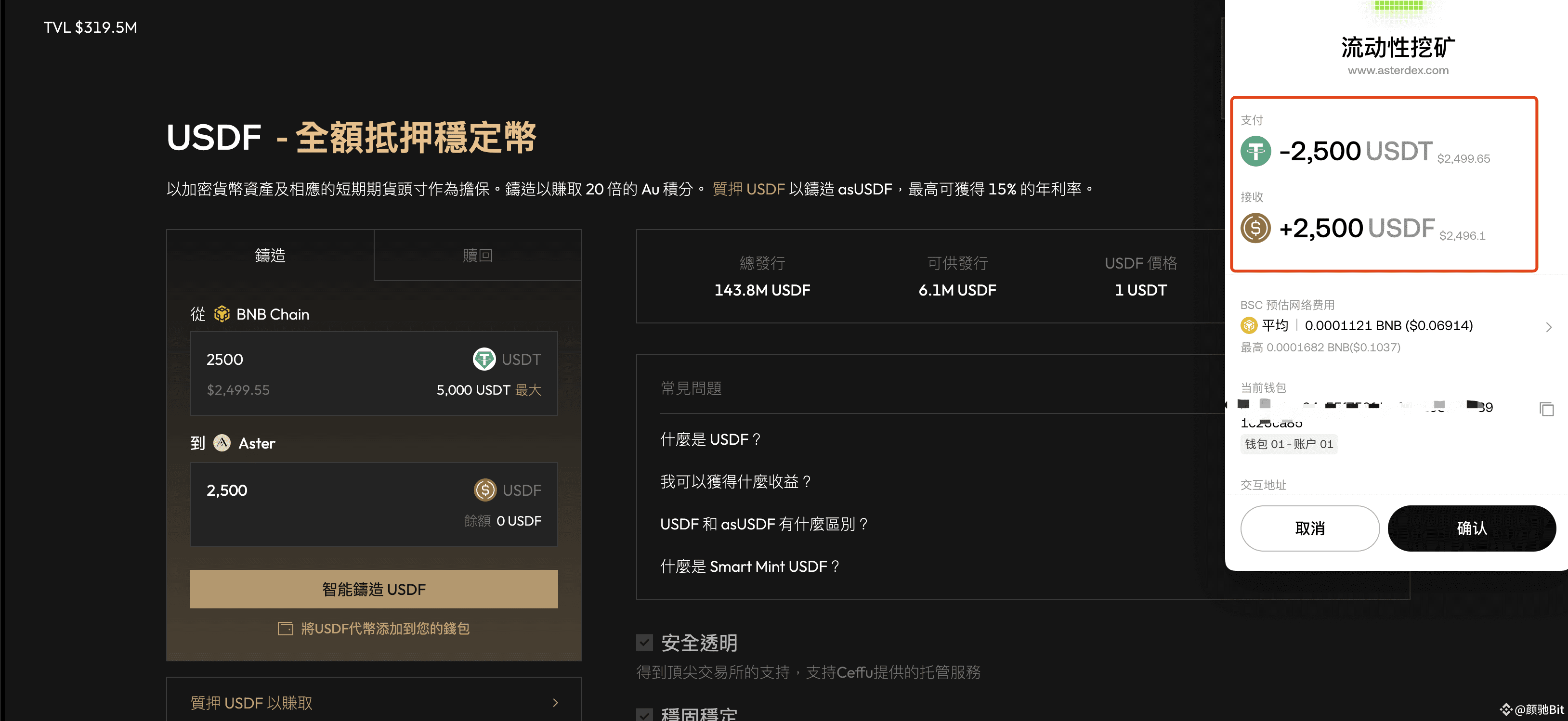The width and height of the screenshot is (1568, 721).
Task: Click the 質押 USDF link in the description
Action: pyautogui.click(x=748, y=189)
